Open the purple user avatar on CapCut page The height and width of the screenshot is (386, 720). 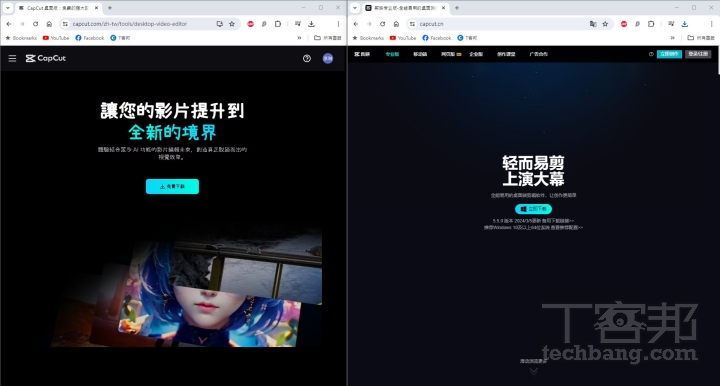[327, 58]
